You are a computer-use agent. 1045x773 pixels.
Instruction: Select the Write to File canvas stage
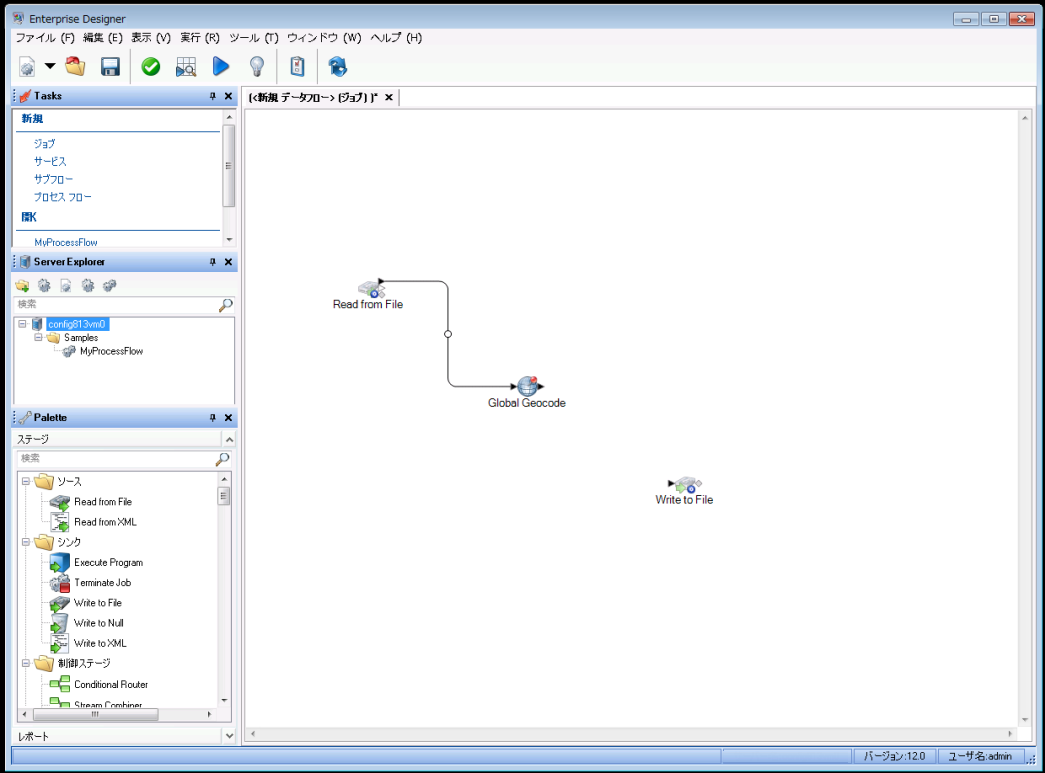(x=685, y=485)
